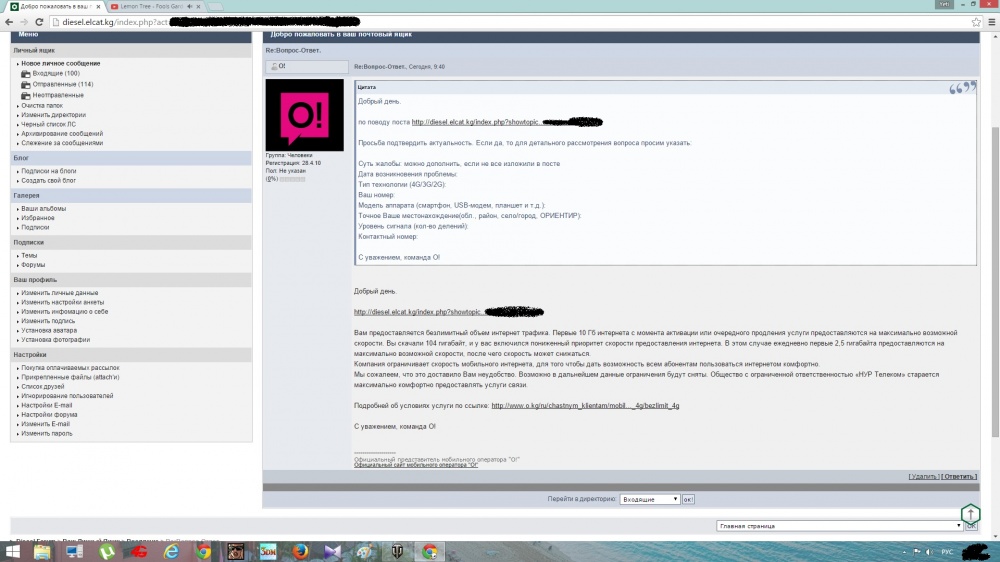Open a new browser tab

[216, 6]
